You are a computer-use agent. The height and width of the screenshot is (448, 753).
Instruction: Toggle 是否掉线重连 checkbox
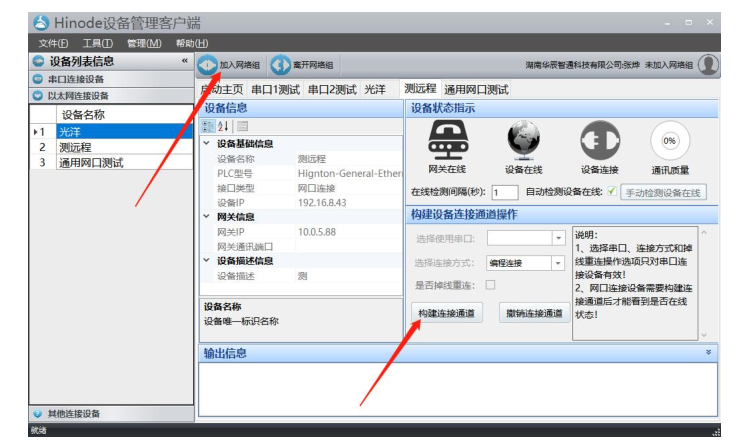click(490, 285)
